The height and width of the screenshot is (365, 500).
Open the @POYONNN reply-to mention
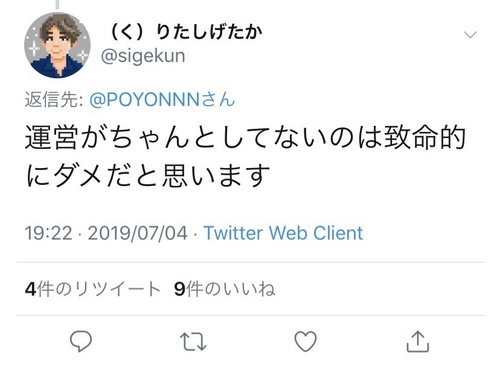pyautogui.click(x=162, y=99)
